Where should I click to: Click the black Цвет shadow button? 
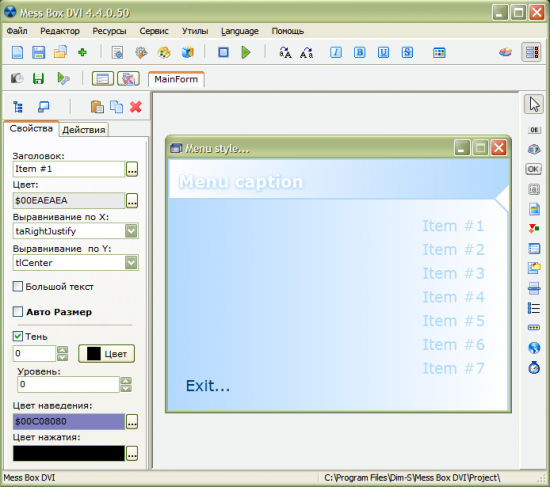pos(106,354)
